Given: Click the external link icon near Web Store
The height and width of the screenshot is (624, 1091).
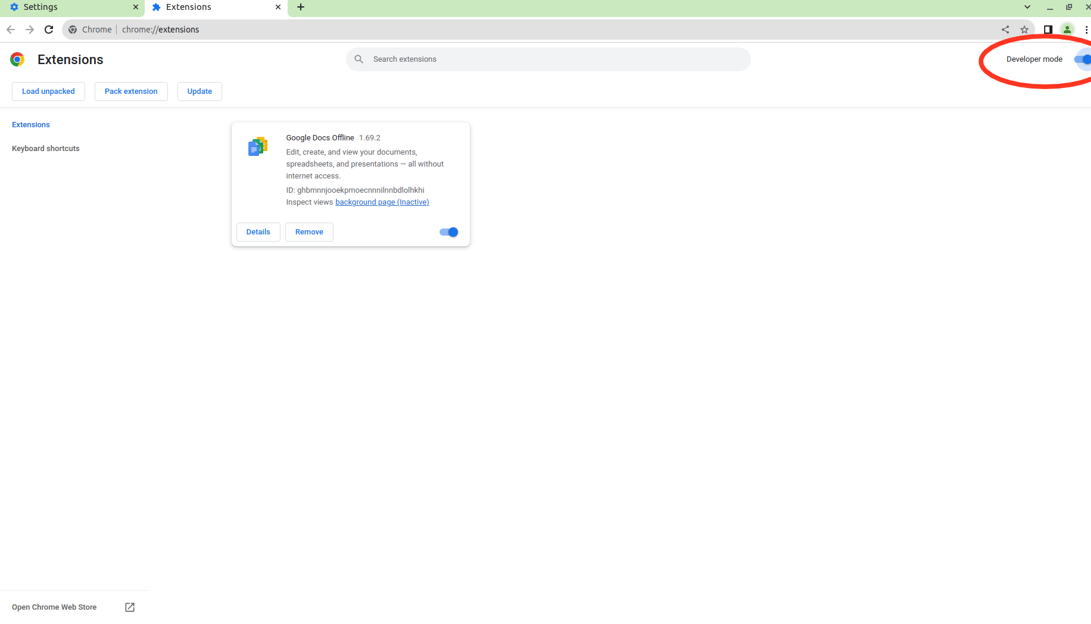Looking at the screenshot, I should [129, 607].
